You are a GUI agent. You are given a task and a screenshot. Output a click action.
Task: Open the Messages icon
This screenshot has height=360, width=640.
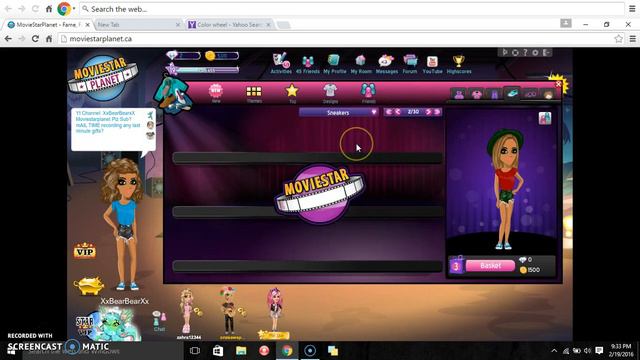pyautogui.click(x=386, y=64)
